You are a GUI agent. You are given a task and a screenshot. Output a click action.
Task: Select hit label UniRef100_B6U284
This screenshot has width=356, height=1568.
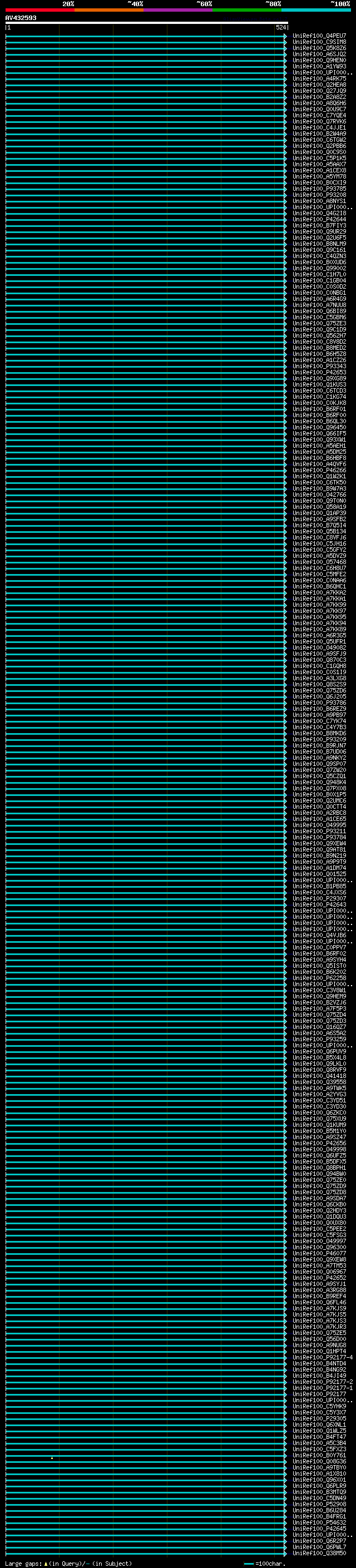[319, 1510]
